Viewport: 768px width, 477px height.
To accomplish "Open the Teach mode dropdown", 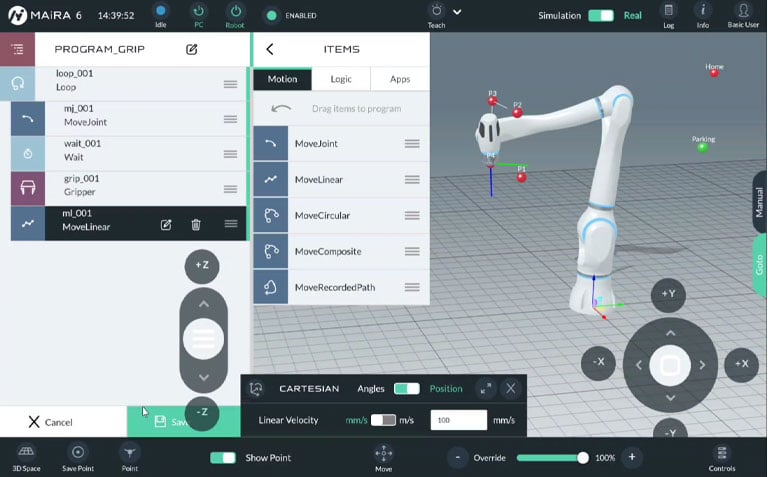I will point(457,12).
